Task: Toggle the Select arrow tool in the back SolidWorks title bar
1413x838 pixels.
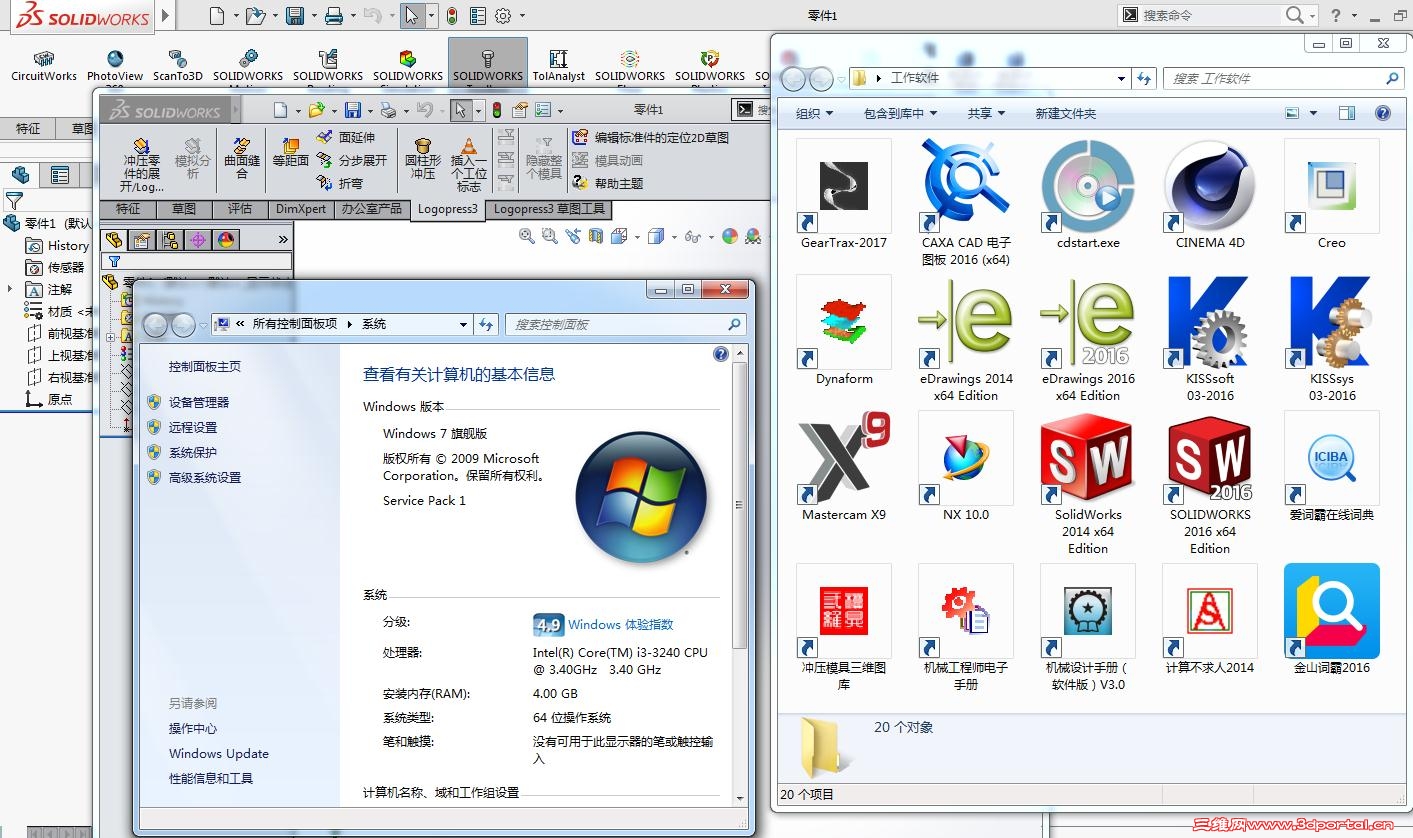Action: point(410,16)
